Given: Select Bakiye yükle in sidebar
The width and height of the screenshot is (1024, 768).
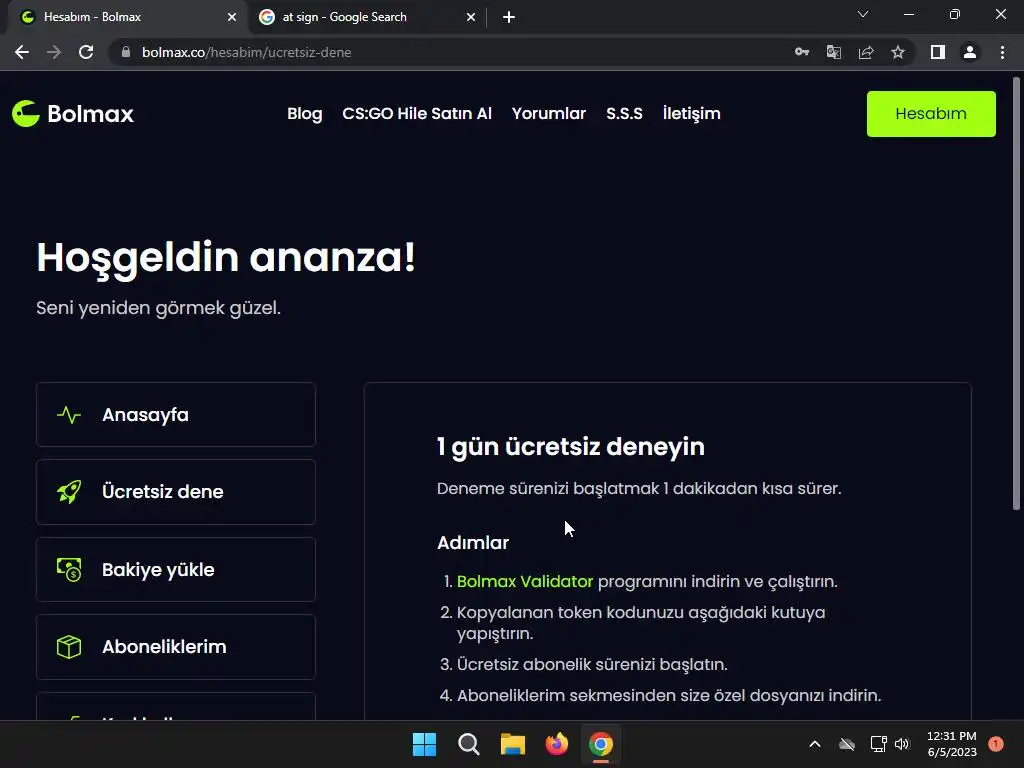Looking at the screenshot, I should 176,569.
